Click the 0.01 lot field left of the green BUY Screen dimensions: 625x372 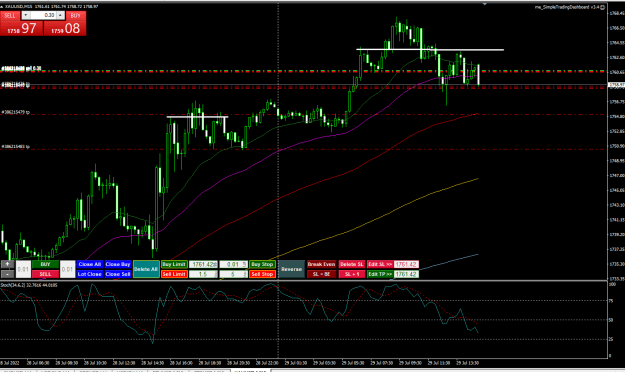[x=23, y=269]
